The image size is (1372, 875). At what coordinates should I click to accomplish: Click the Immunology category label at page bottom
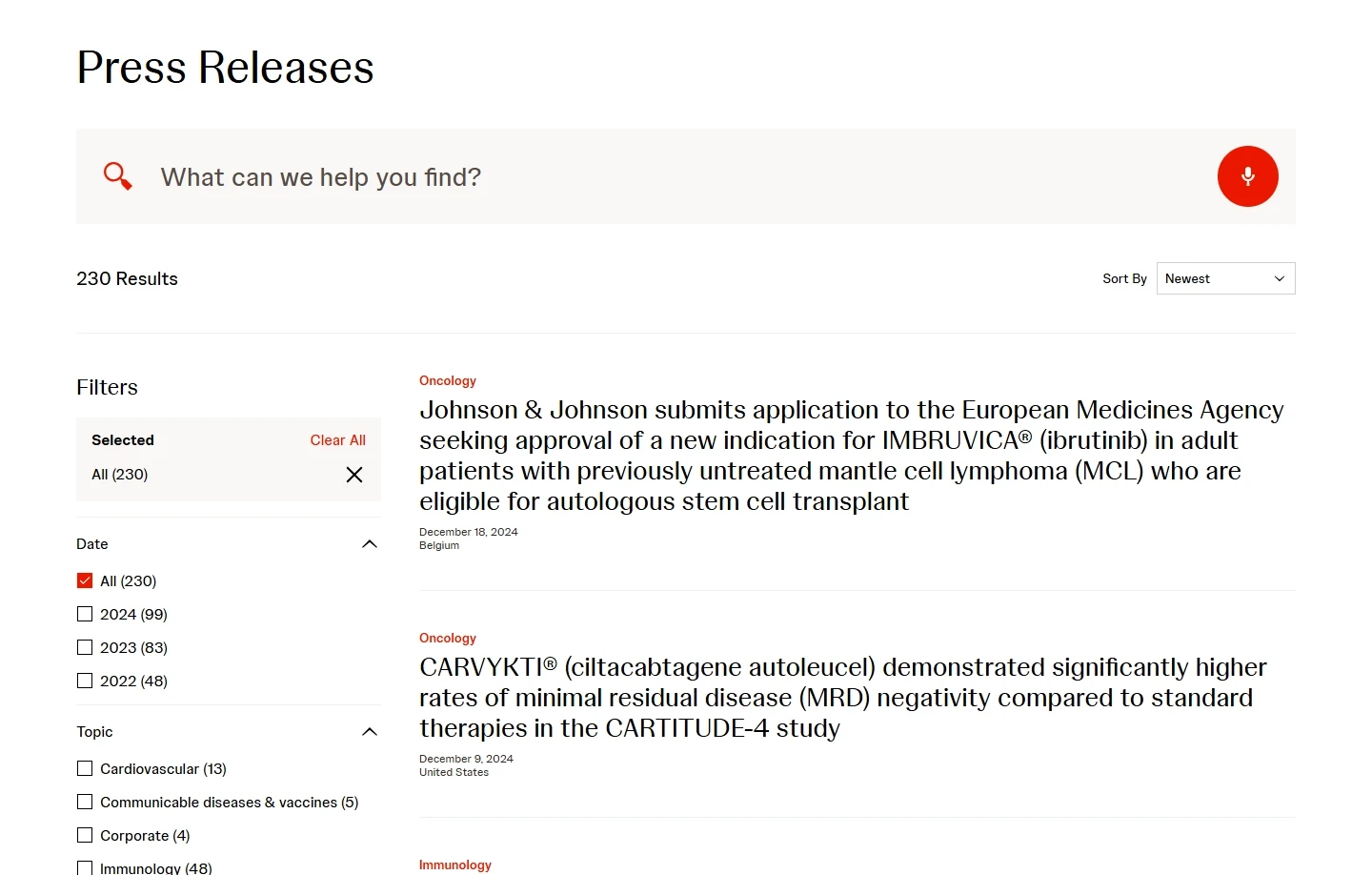point(455,865)
